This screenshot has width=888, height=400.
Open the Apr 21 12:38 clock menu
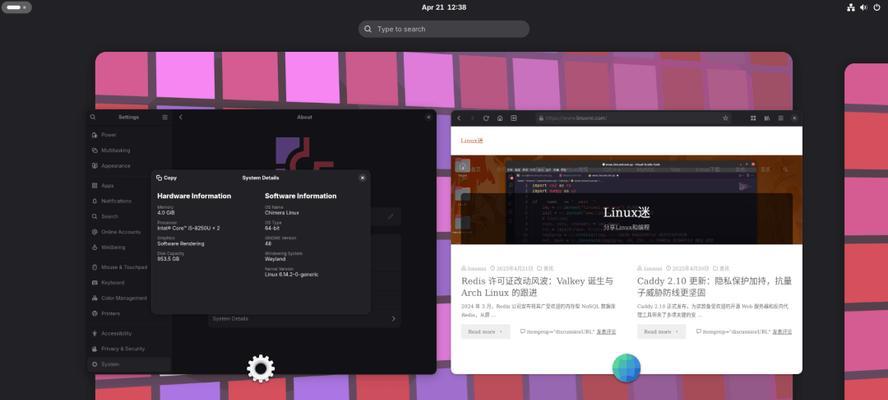coord(444,7)
